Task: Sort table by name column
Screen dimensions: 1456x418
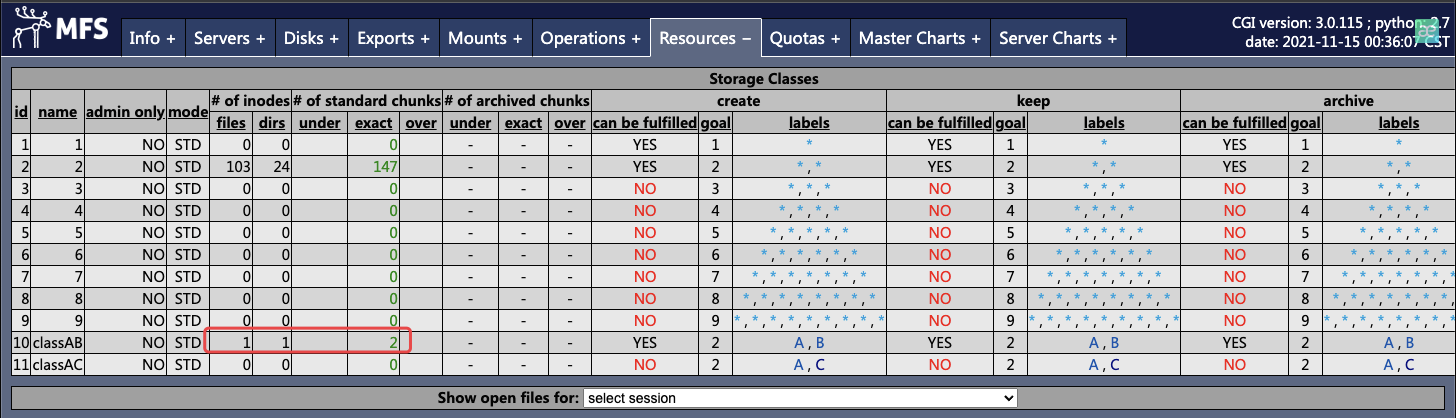Action: pyautogui.click(x=57, y=112)
